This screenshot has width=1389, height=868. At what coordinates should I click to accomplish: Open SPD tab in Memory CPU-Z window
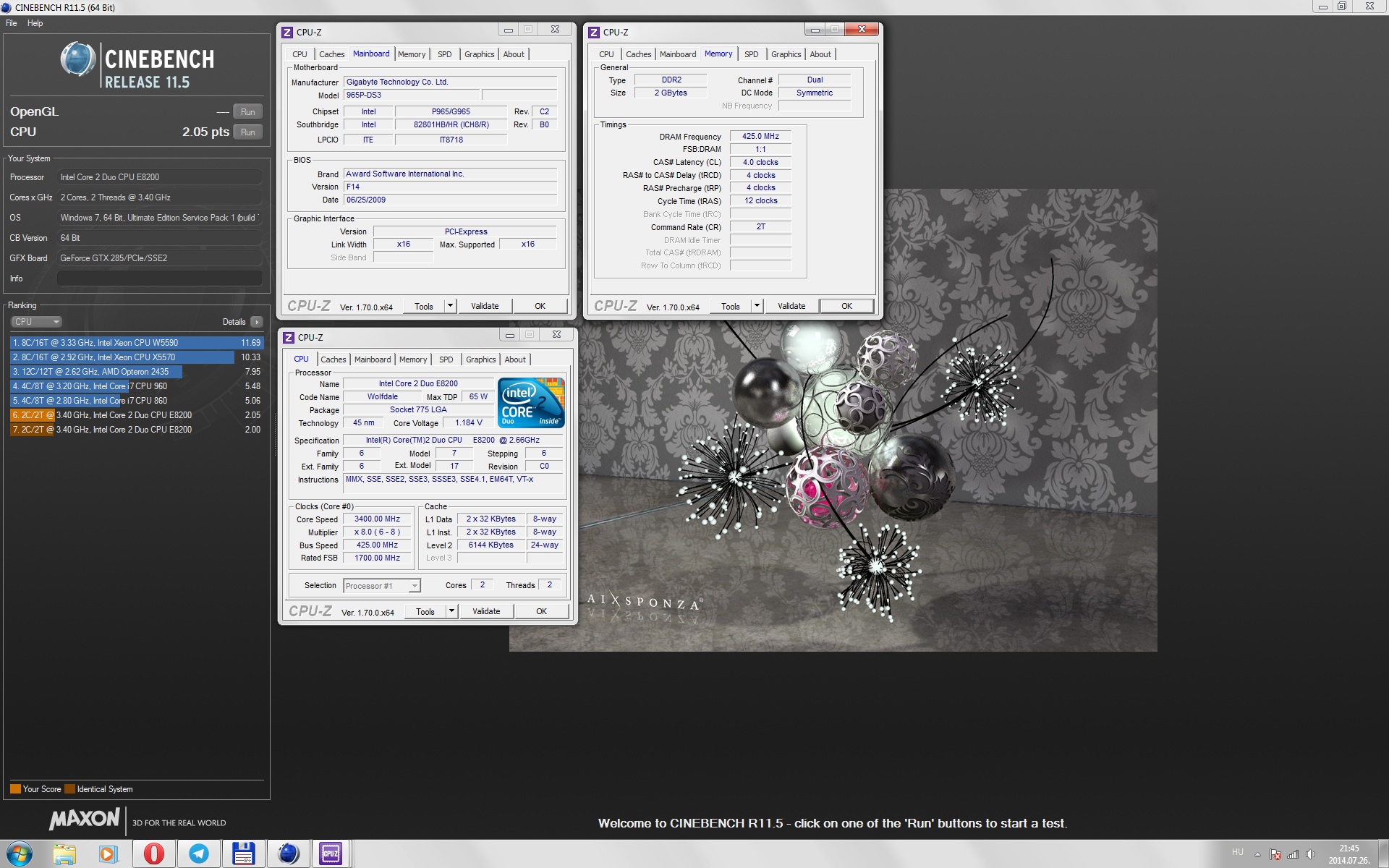(x=752, y=54)
